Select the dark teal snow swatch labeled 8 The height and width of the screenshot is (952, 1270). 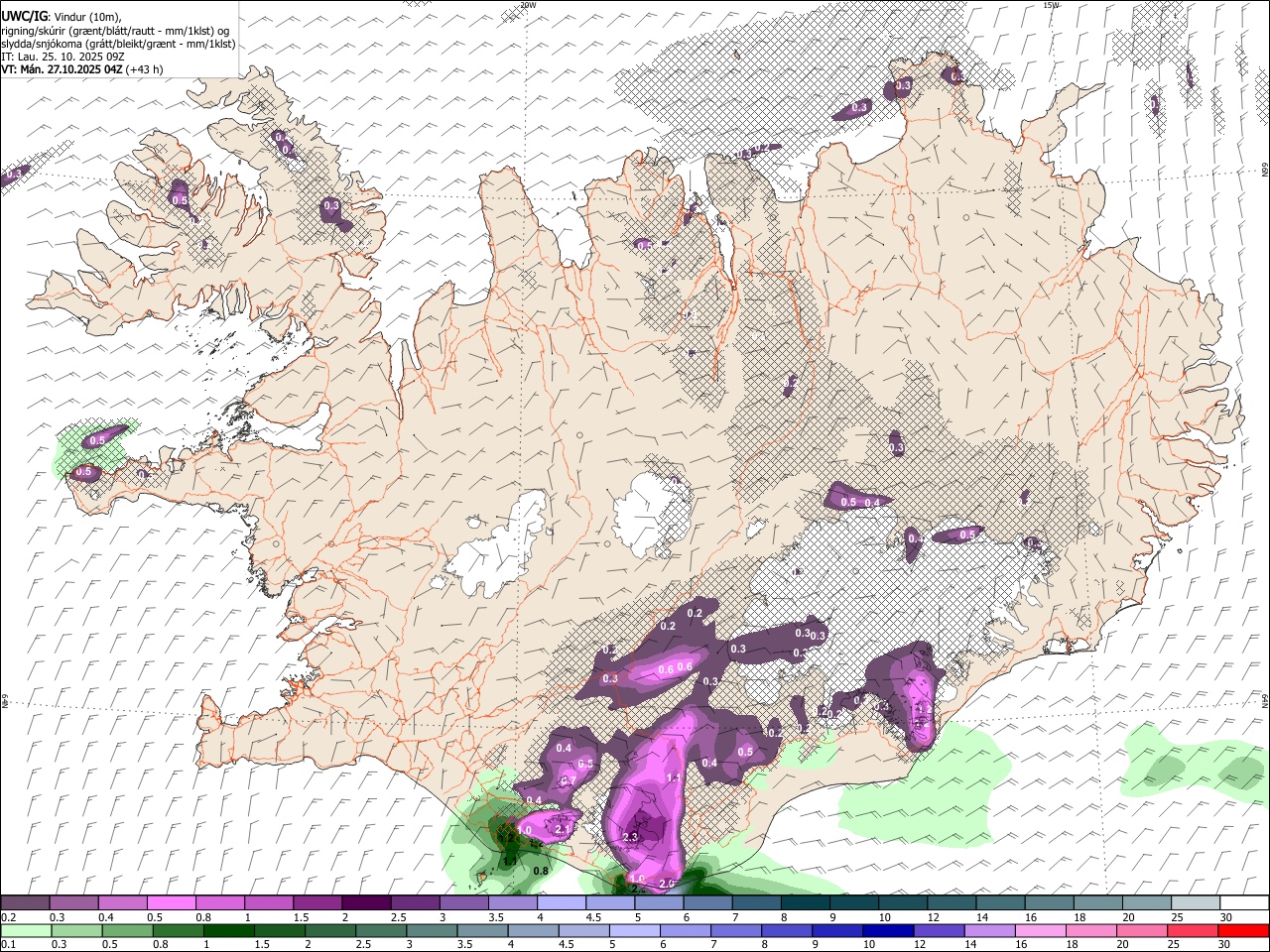tap(806, 903)
